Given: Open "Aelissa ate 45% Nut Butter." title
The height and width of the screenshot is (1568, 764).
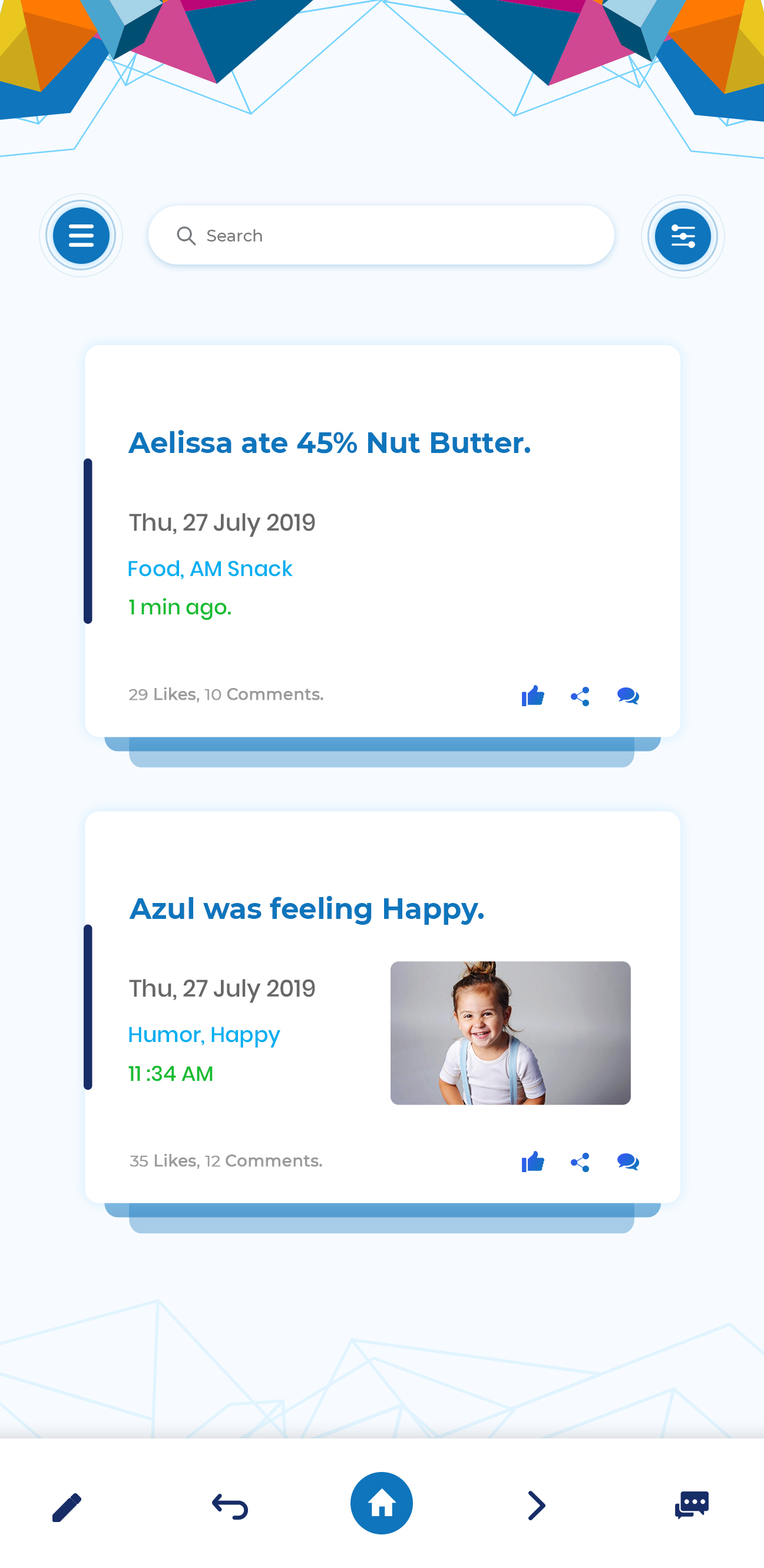Looking at the screenshot, I should (329, 442).
